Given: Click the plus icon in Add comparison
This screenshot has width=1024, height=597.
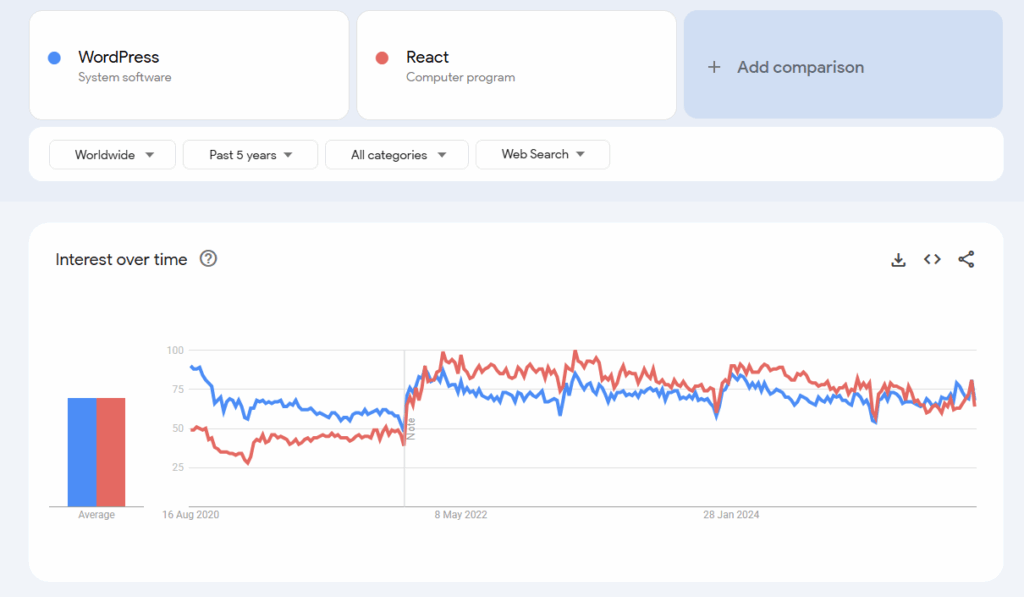Looking at the screenshot, I should [714, 67].
